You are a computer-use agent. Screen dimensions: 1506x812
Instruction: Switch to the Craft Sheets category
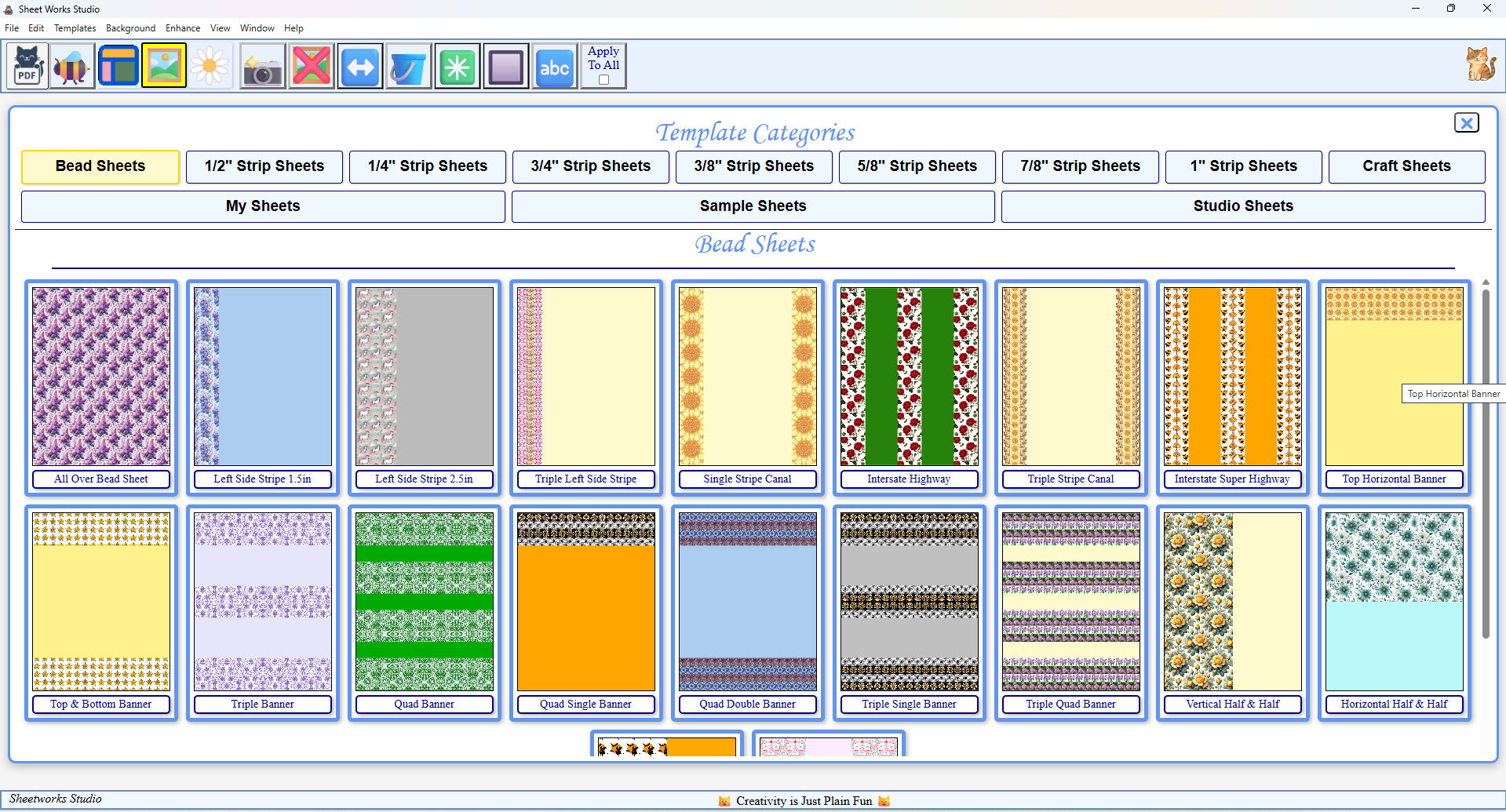1406,166
